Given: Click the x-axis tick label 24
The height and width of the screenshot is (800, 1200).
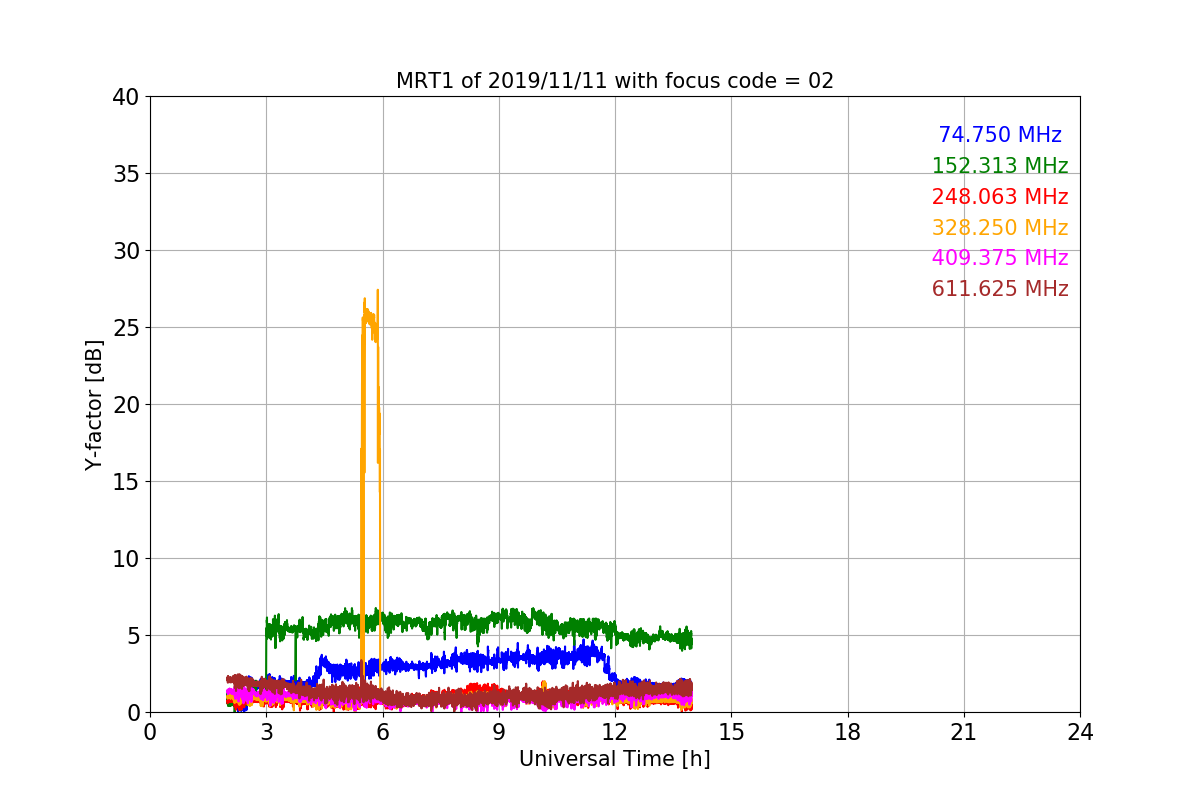Looking at the screenshot, I should click(1080, 732).
